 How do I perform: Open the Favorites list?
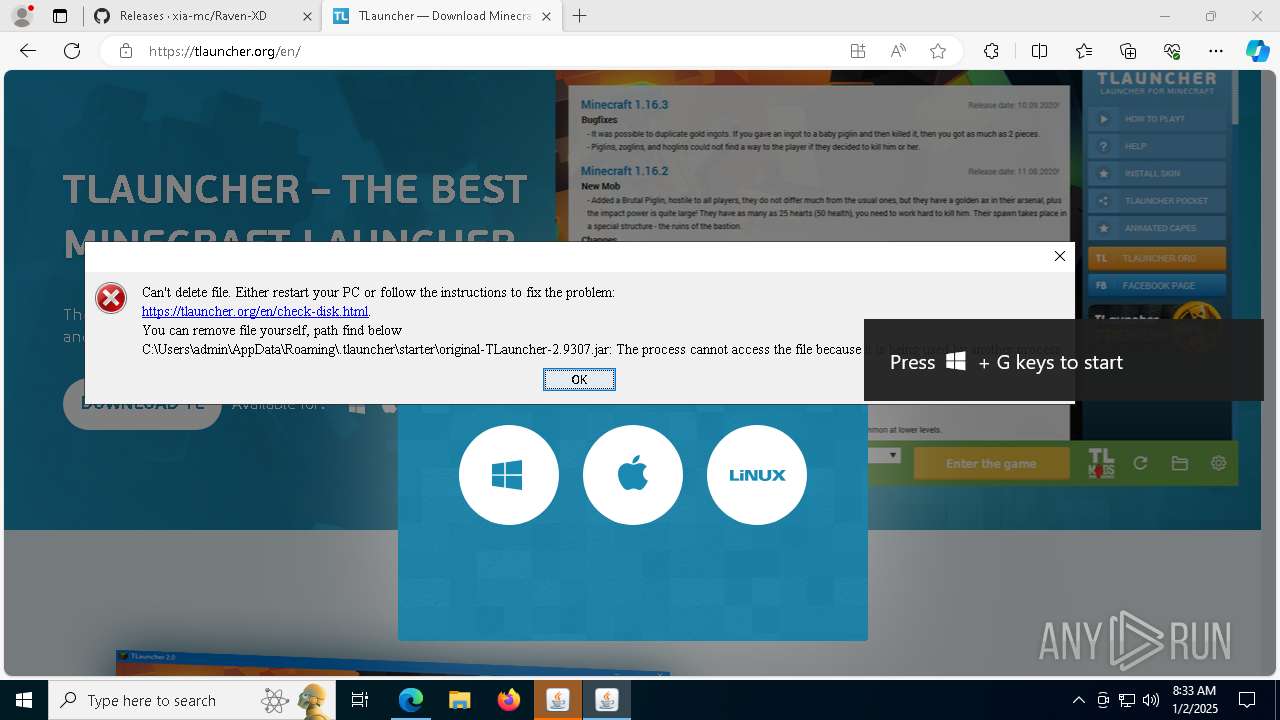click(1084, 51)
